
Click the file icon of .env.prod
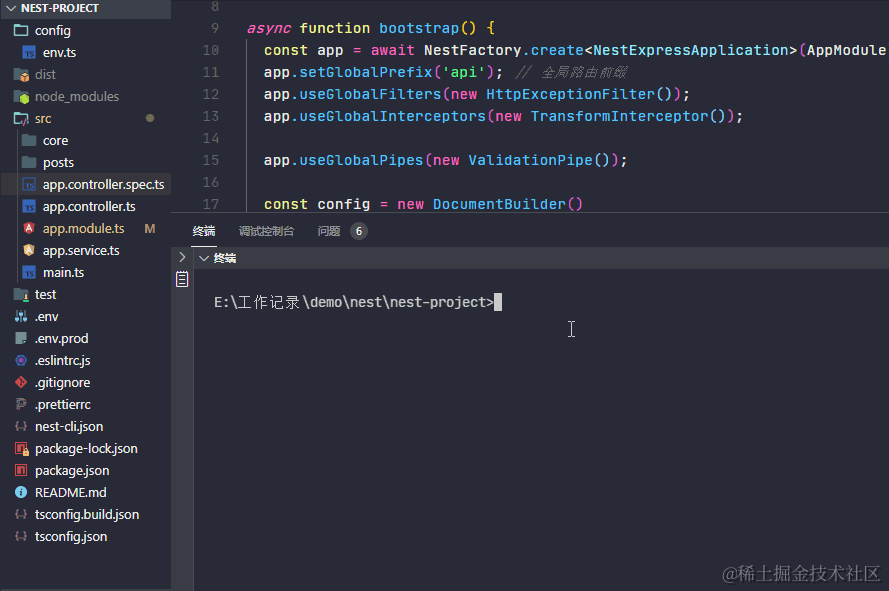click(21, 339)
